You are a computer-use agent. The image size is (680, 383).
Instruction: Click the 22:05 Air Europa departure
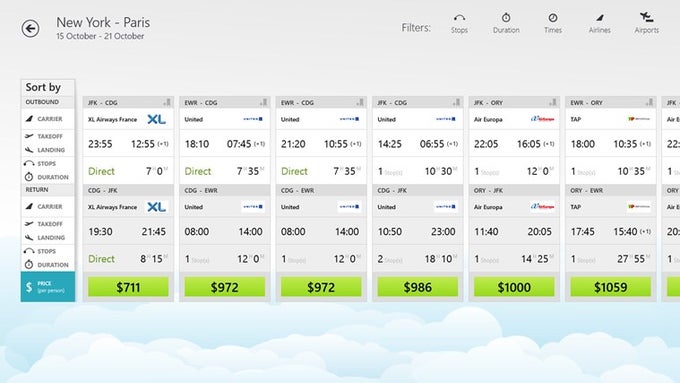click(x=486, y=144)
